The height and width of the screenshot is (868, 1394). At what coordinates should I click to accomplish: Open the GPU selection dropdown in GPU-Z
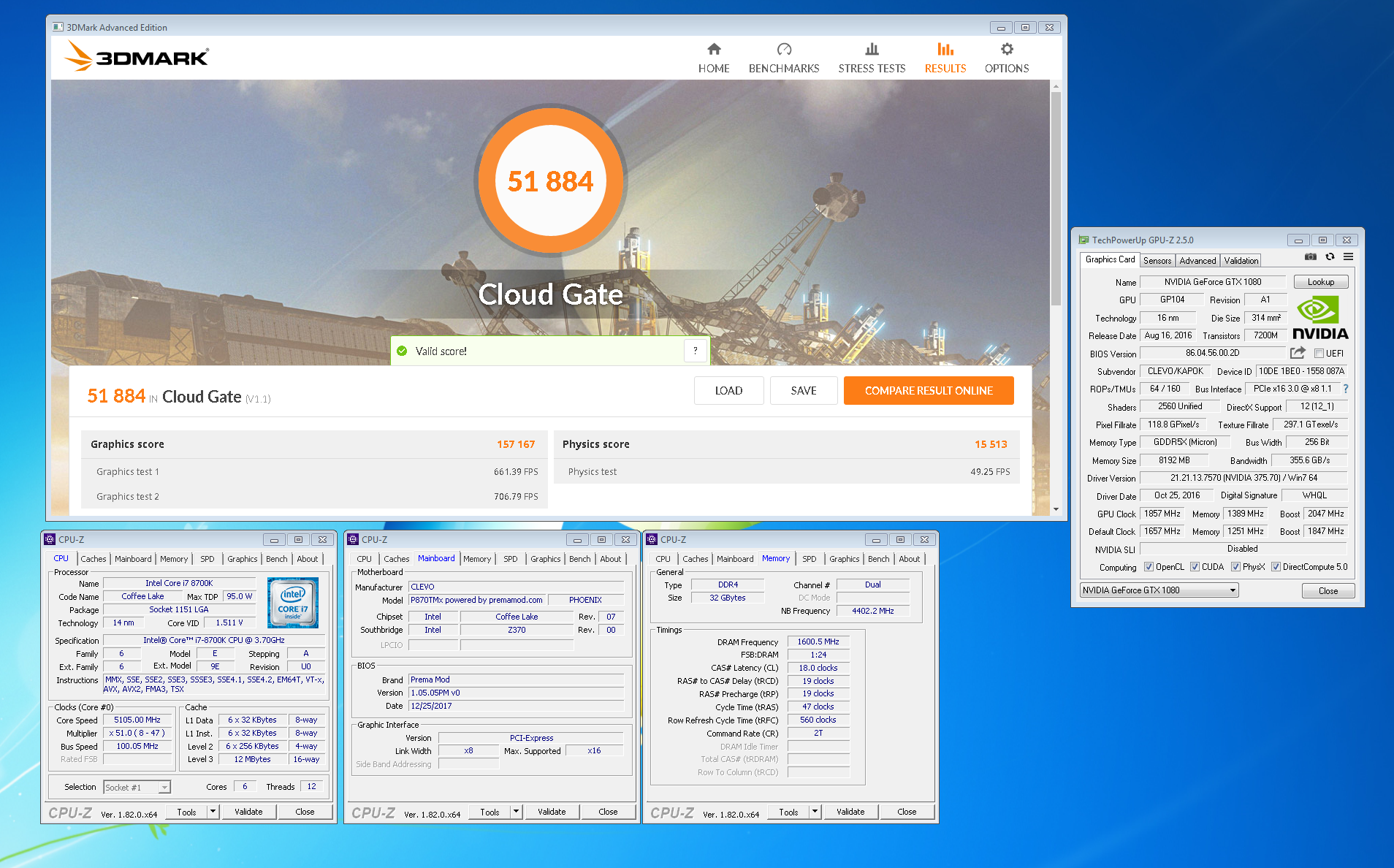click(1159, 590)
